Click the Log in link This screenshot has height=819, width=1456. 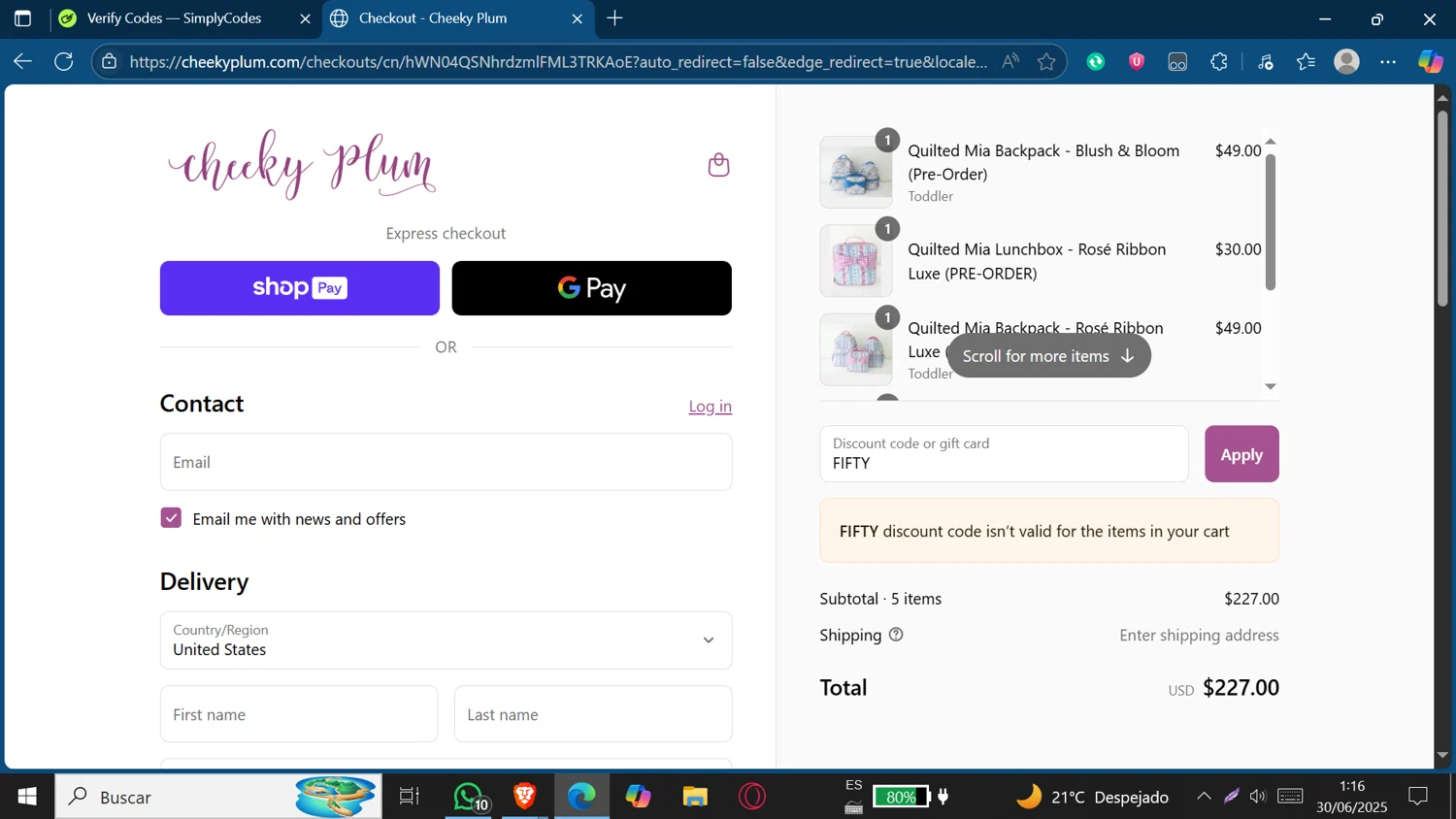coord(710,407)
